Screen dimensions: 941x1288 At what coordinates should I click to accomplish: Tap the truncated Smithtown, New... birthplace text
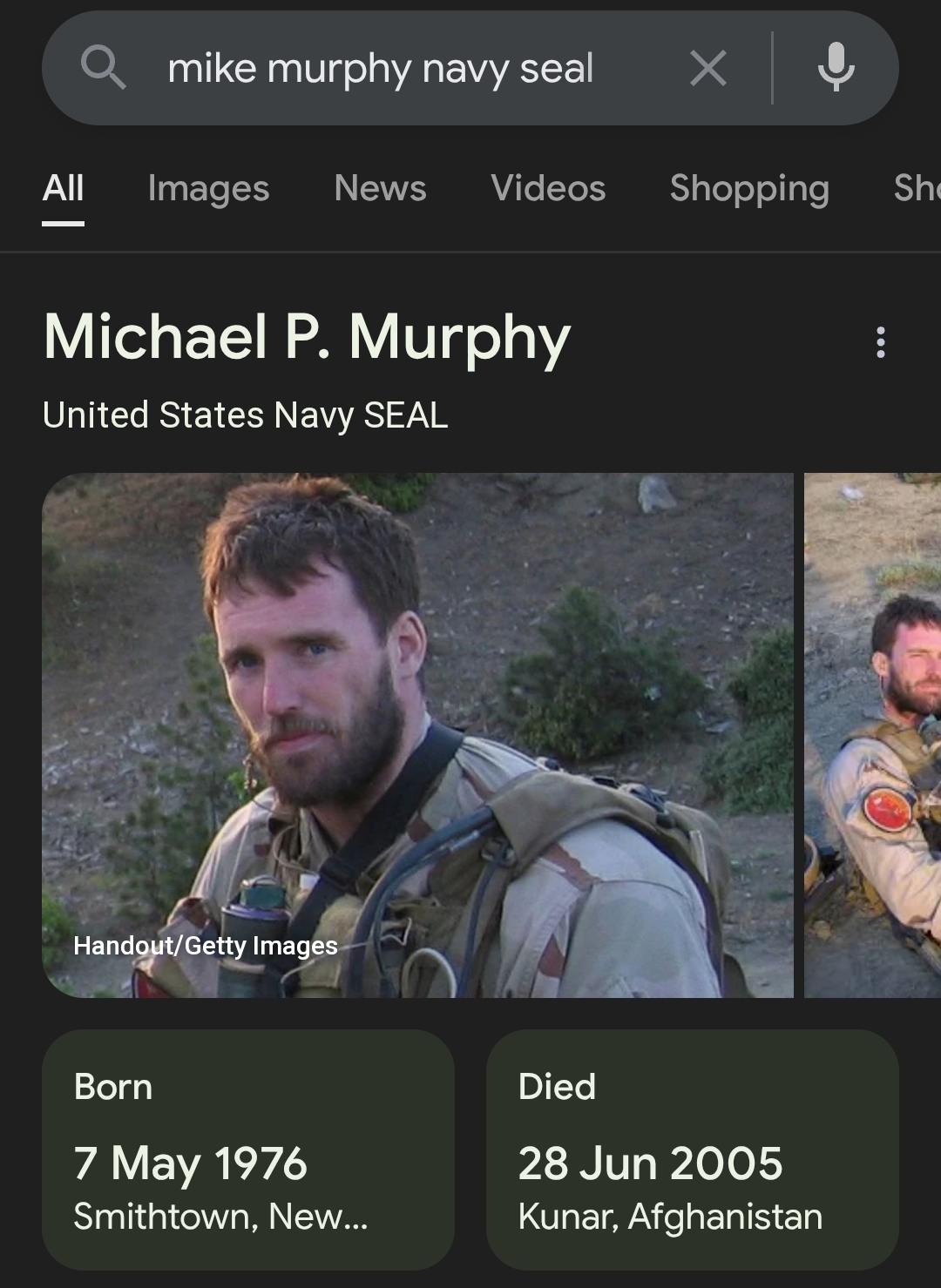(x=220, y=1217)
